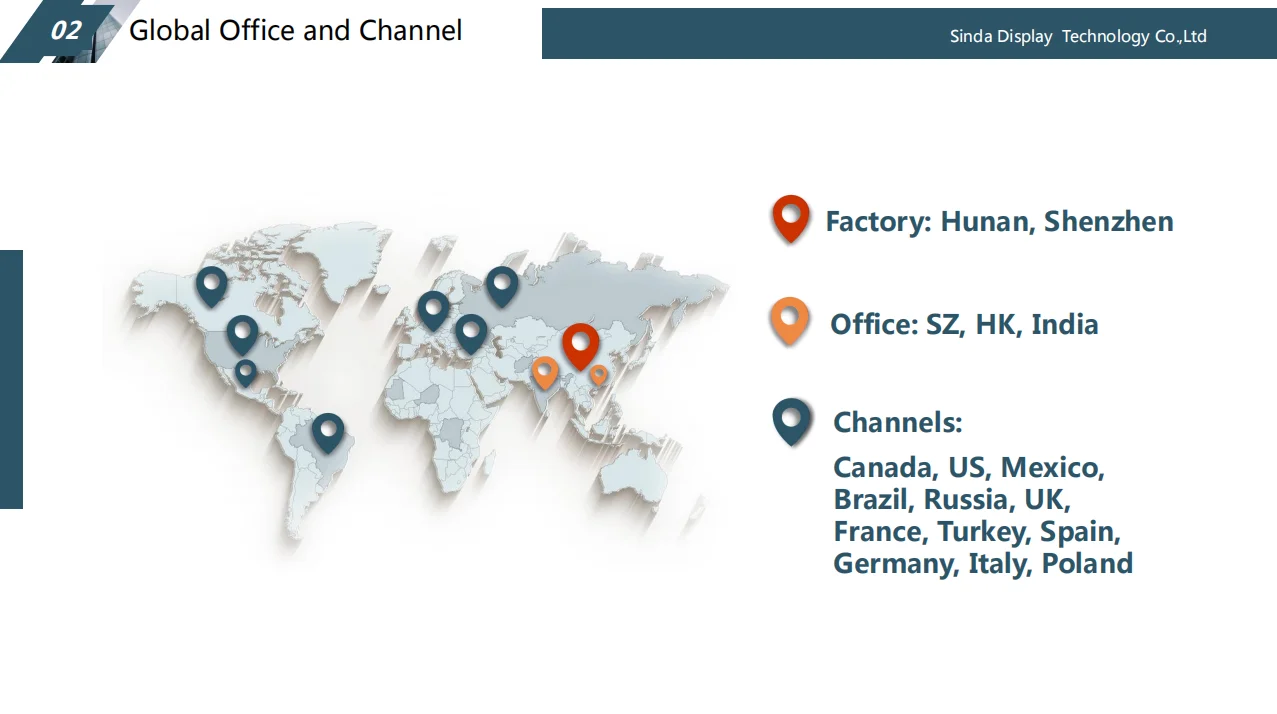The height and width of the screenshot is (714, 1277).
Task: Click the 'Office: SZ, HK, India' text
Action: [x=964, y=324]
